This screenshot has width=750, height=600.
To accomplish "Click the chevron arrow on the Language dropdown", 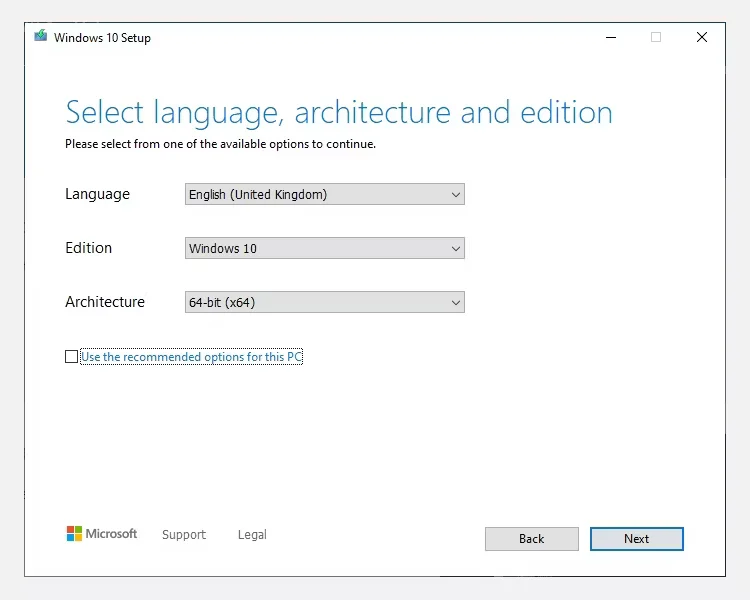I will [456, 195].
